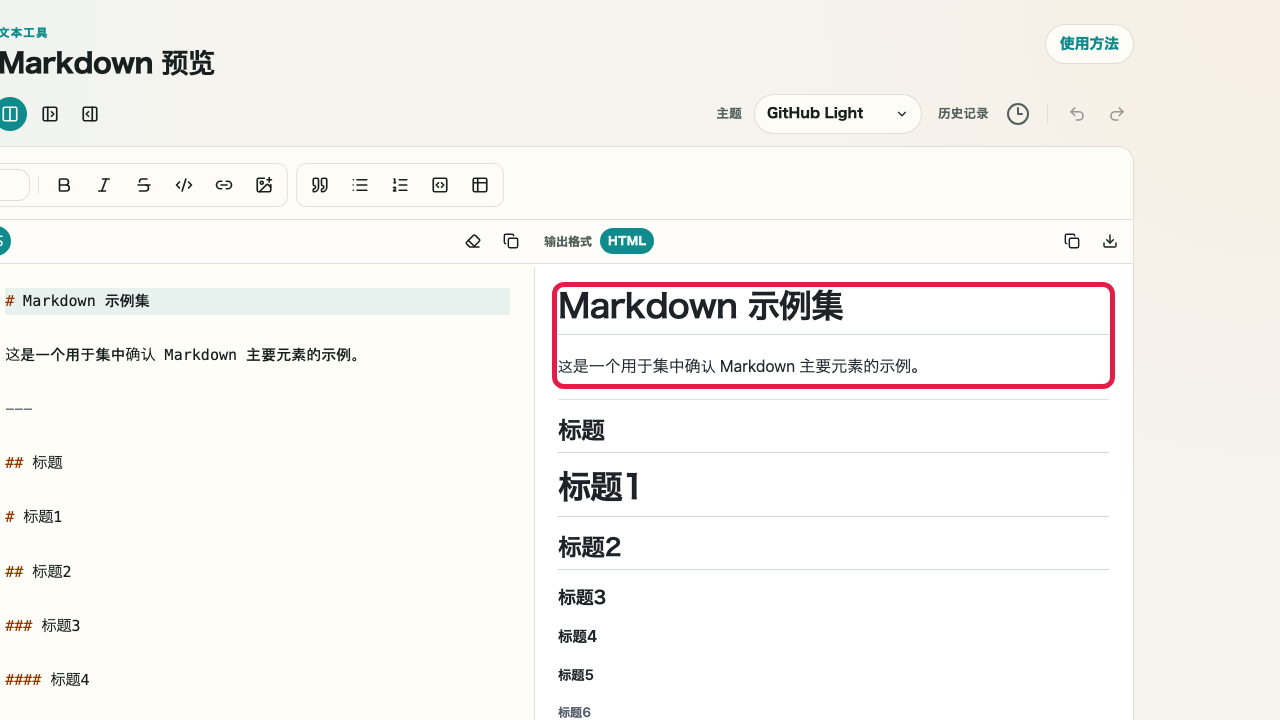
Task: Apply strikethrough formatting
Action: 144,185
